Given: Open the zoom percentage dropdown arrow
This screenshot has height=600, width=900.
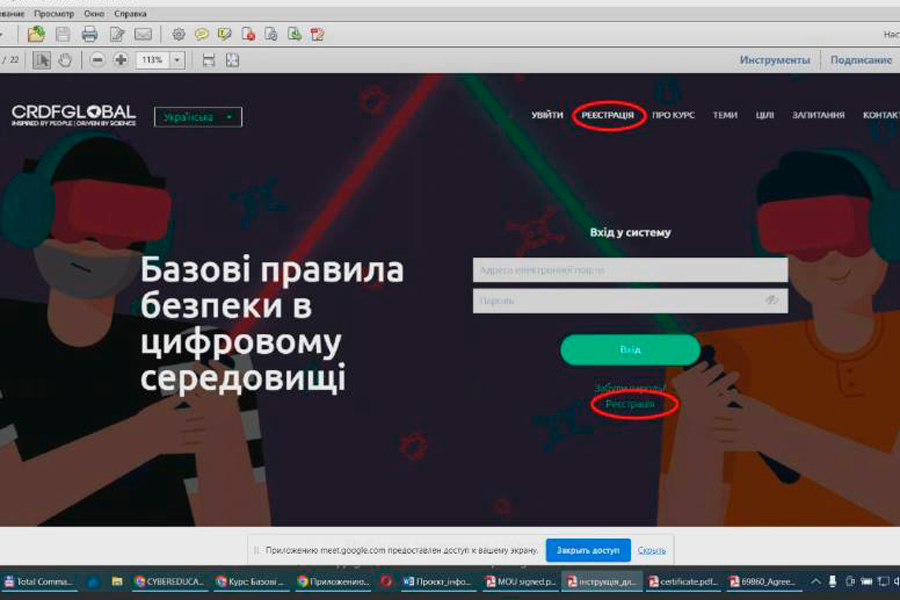Looking at the screenshot, I should pos(177,60).
